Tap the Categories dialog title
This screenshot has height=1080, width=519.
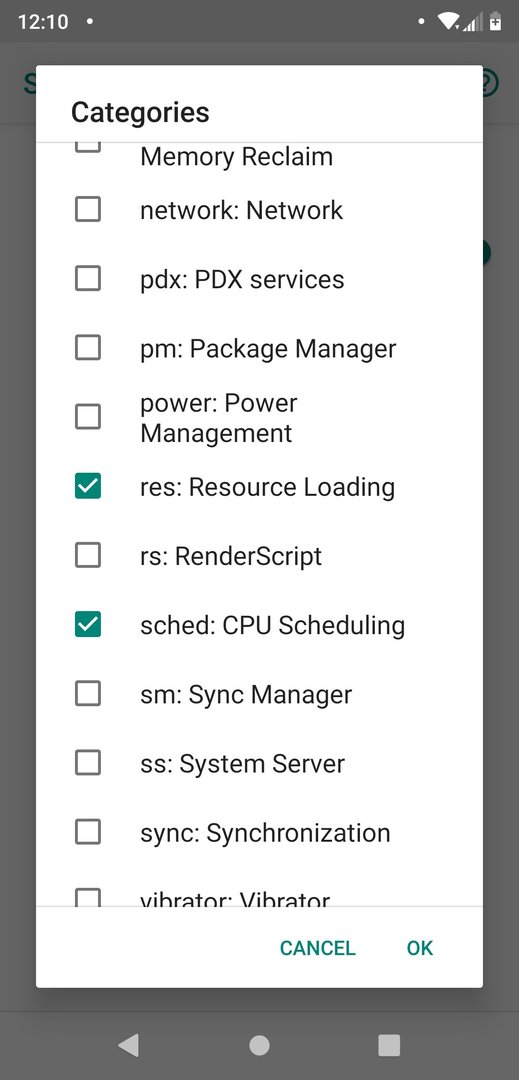tap(140, 112)
